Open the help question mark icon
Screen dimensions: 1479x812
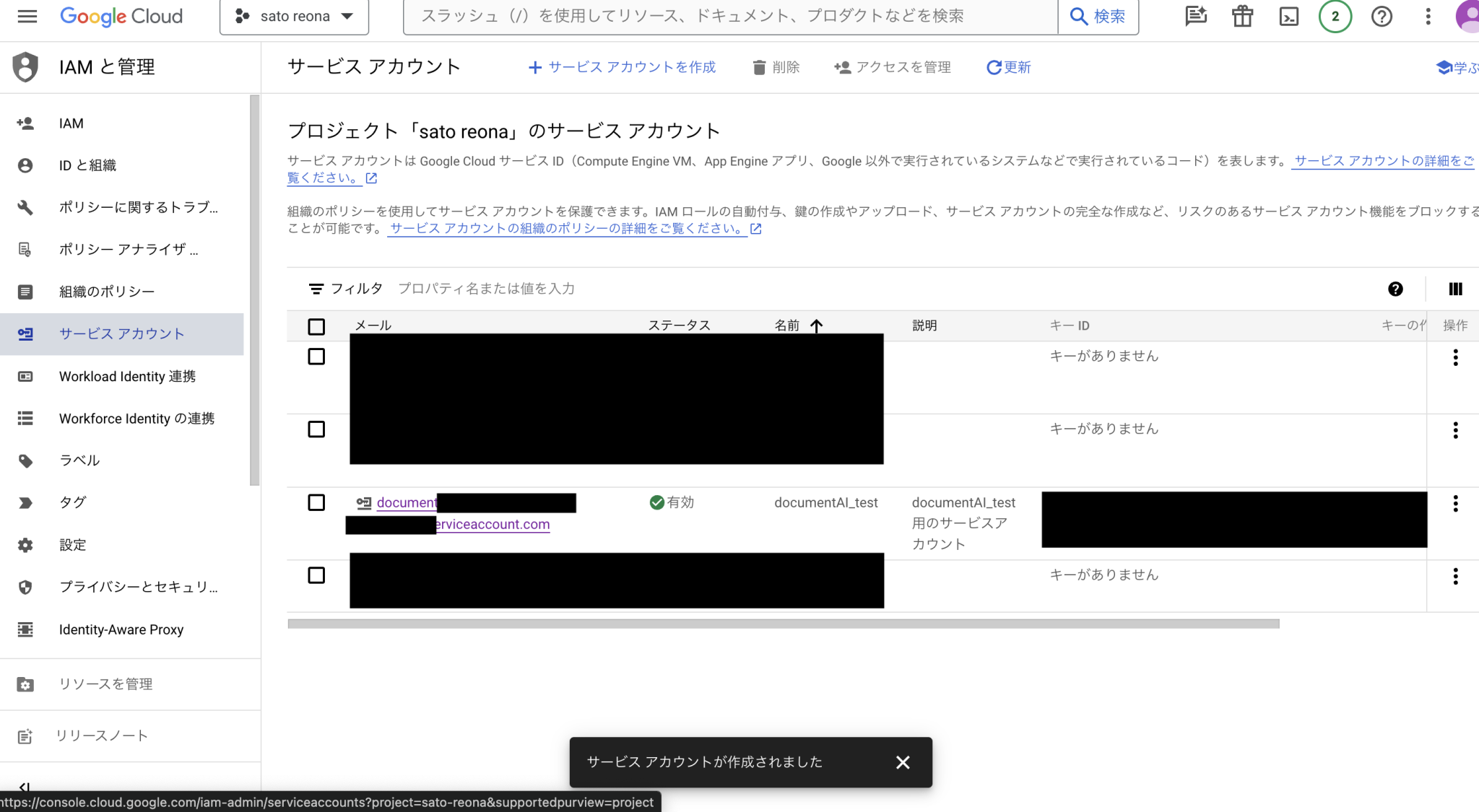click(x=1381, y=16)
